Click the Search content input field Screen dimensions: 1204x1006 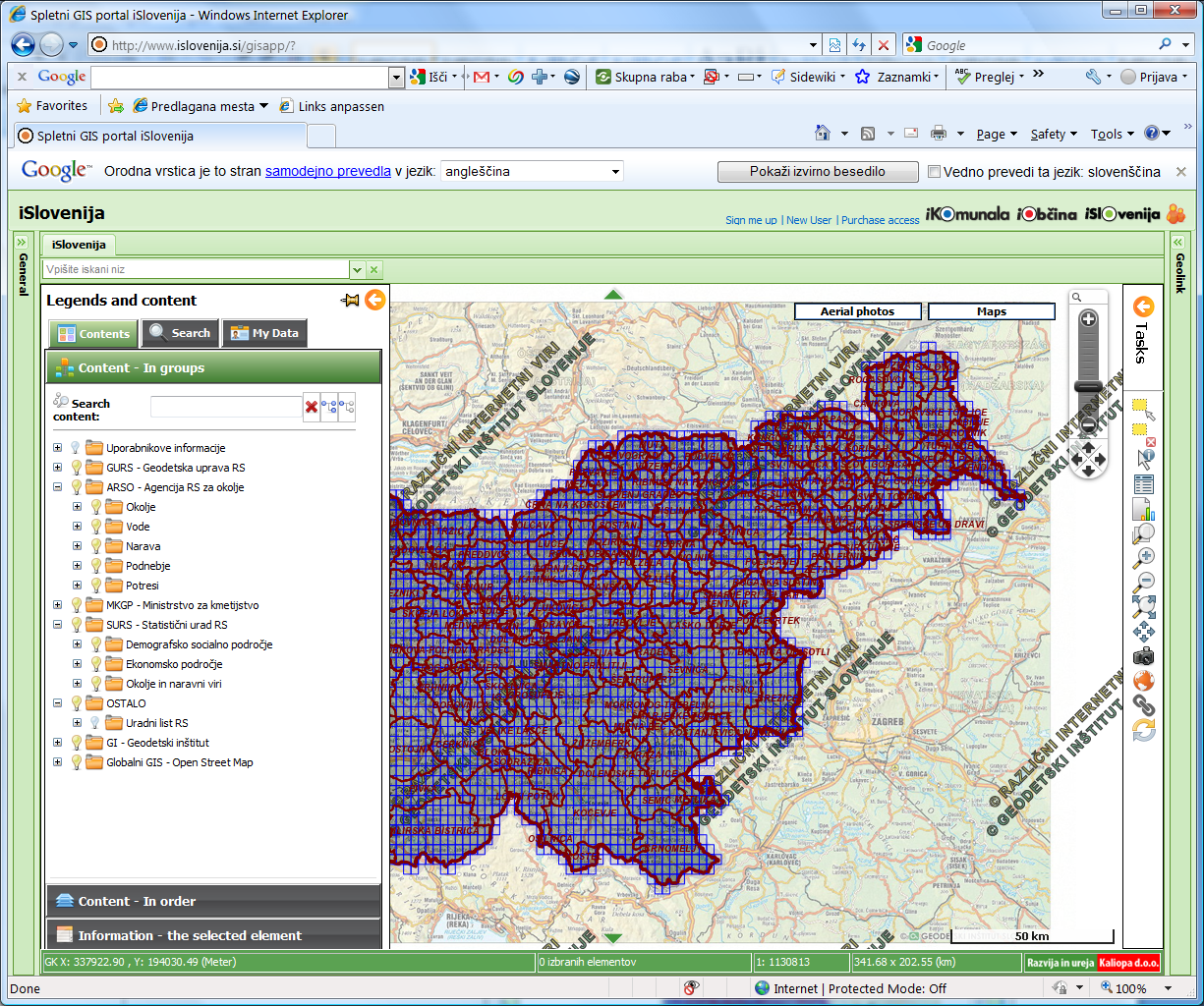(x=226, y=407)
